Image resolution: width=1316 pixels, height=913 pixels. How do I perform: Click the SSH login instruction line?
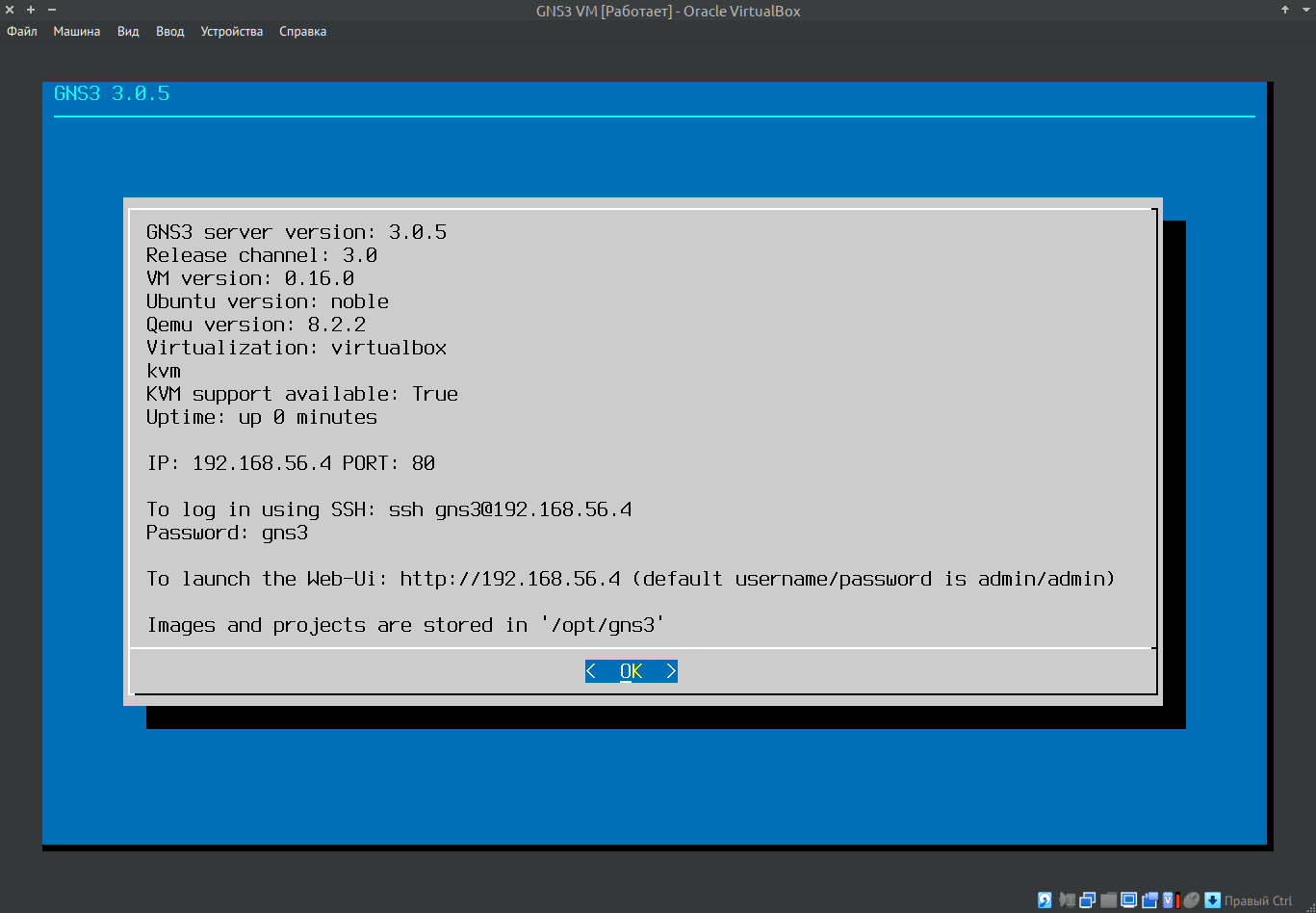[x=389, y=509]
